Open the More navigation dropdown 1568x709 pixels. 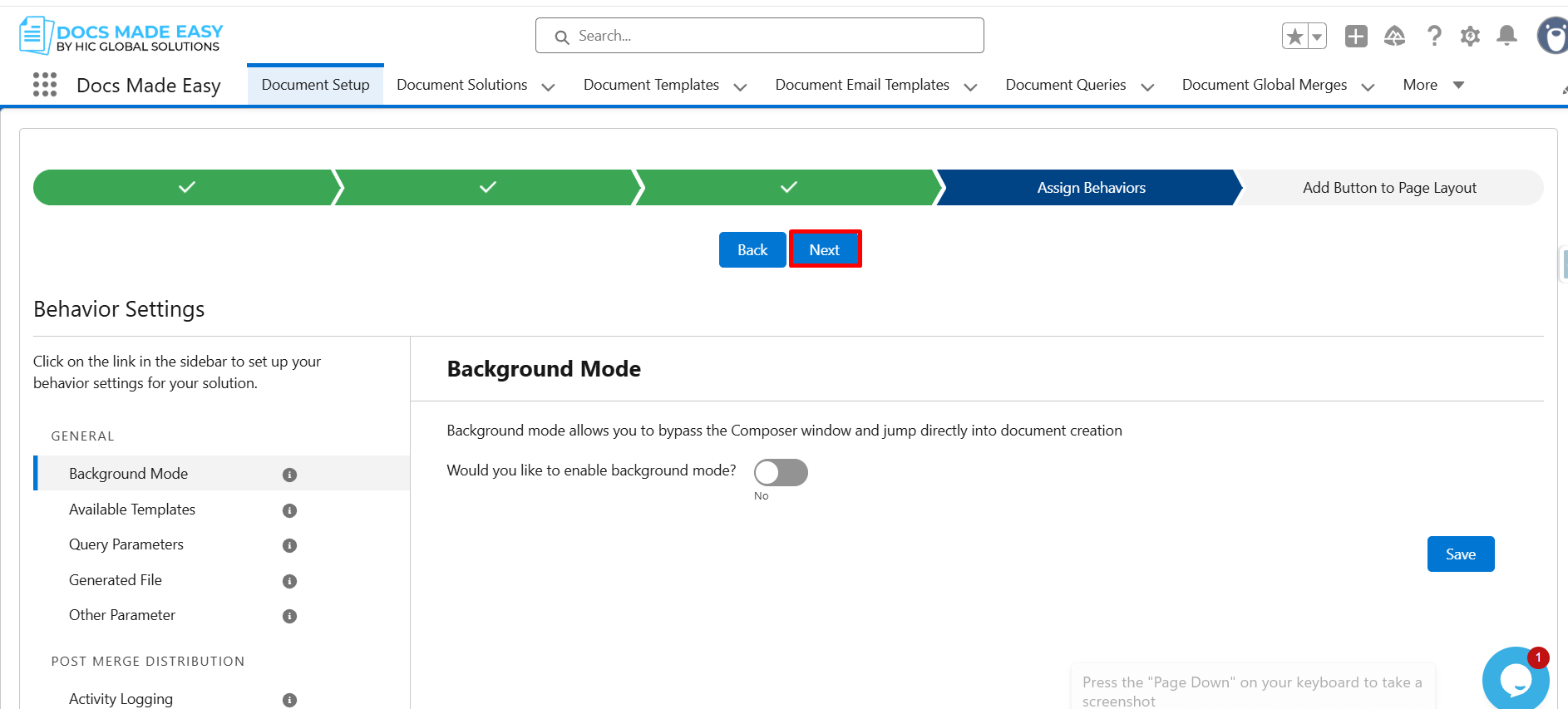1433,85
